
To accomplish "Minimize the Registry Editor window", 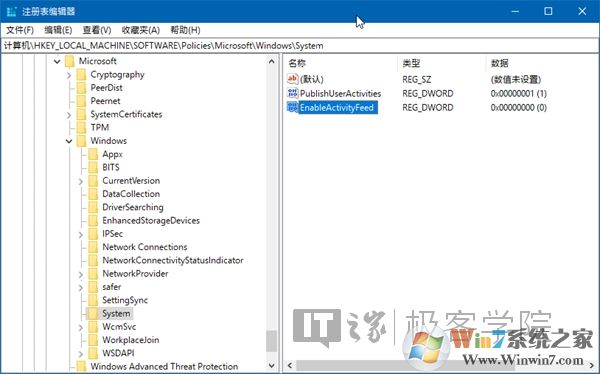I will (x=515, y=11).
